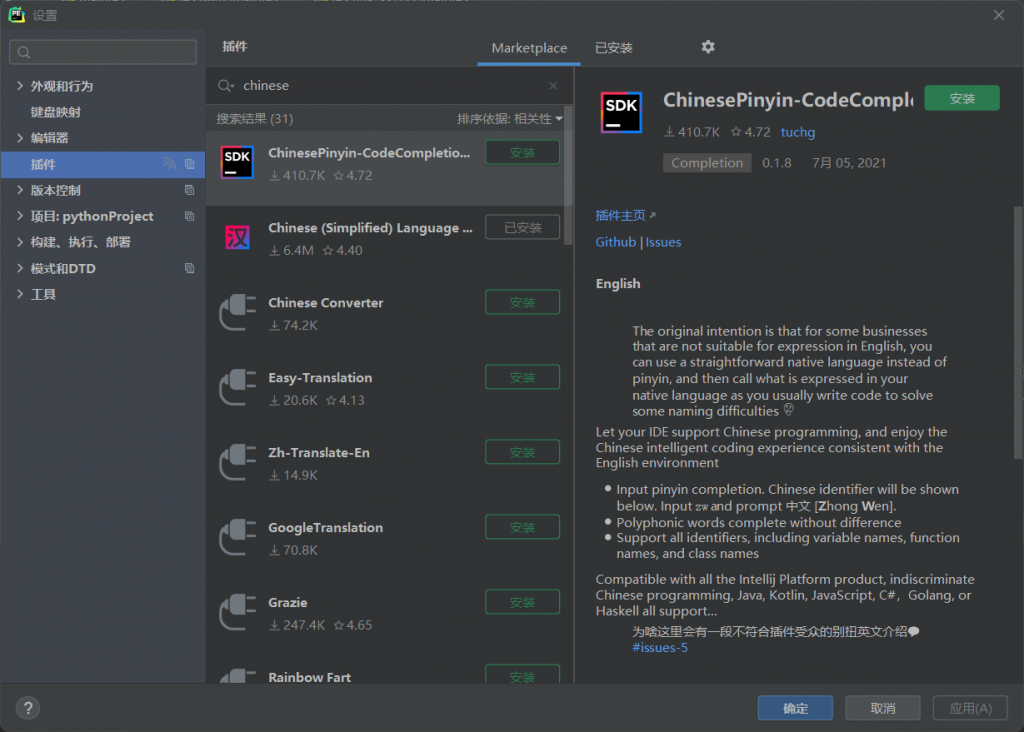Screen dimensions: 1024x732
Task: Click the copy icon beside 模式和DTD
Action: (189, 268)
